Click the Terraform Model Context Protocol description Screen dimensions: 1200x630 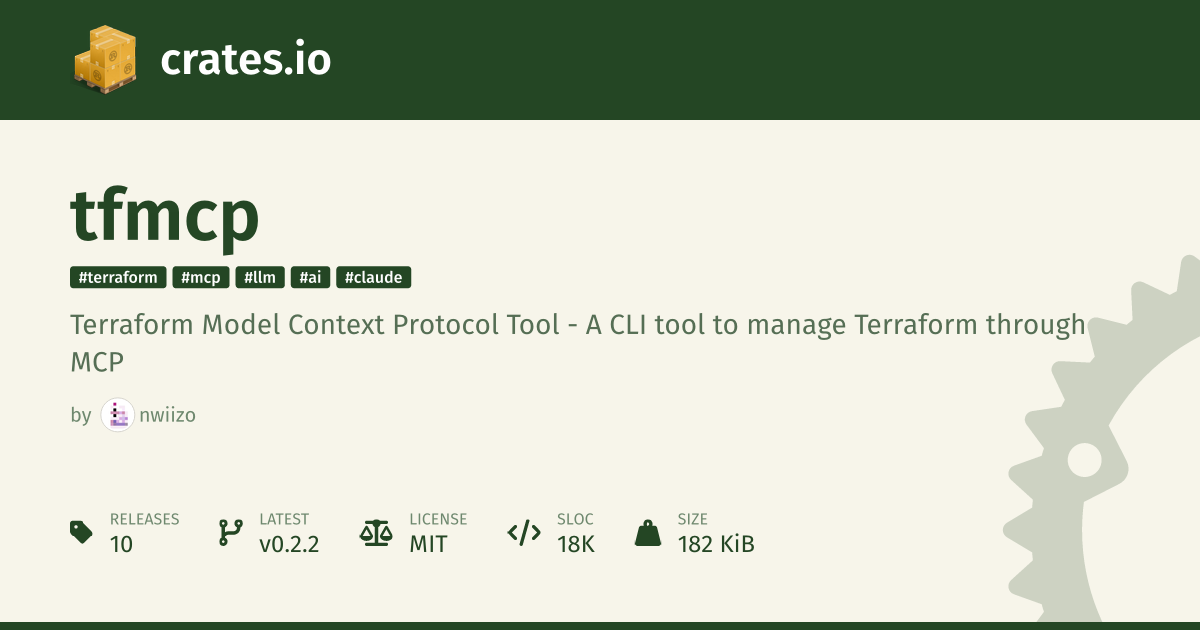(578, 343)
